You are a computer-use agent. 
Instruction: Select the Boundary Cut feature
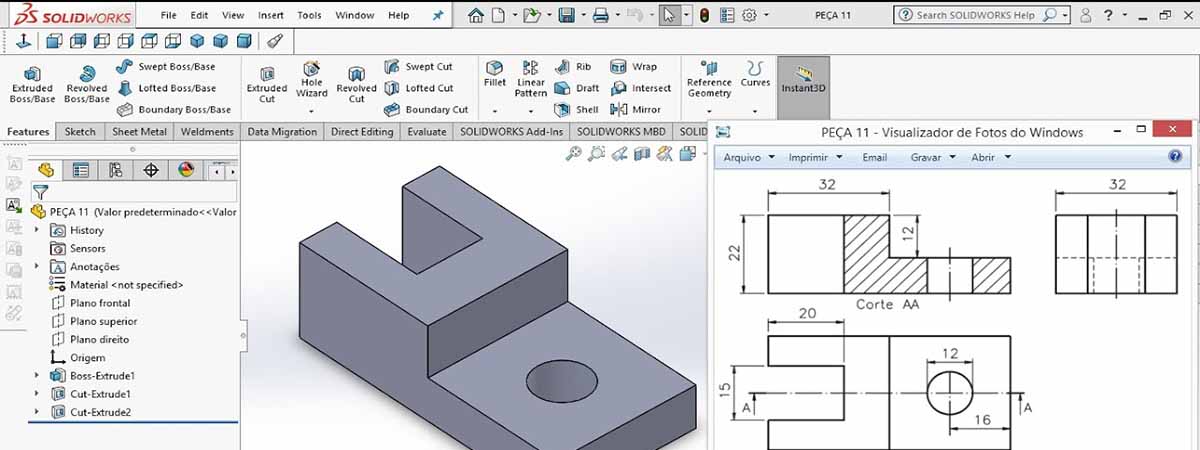pos(425,110)
